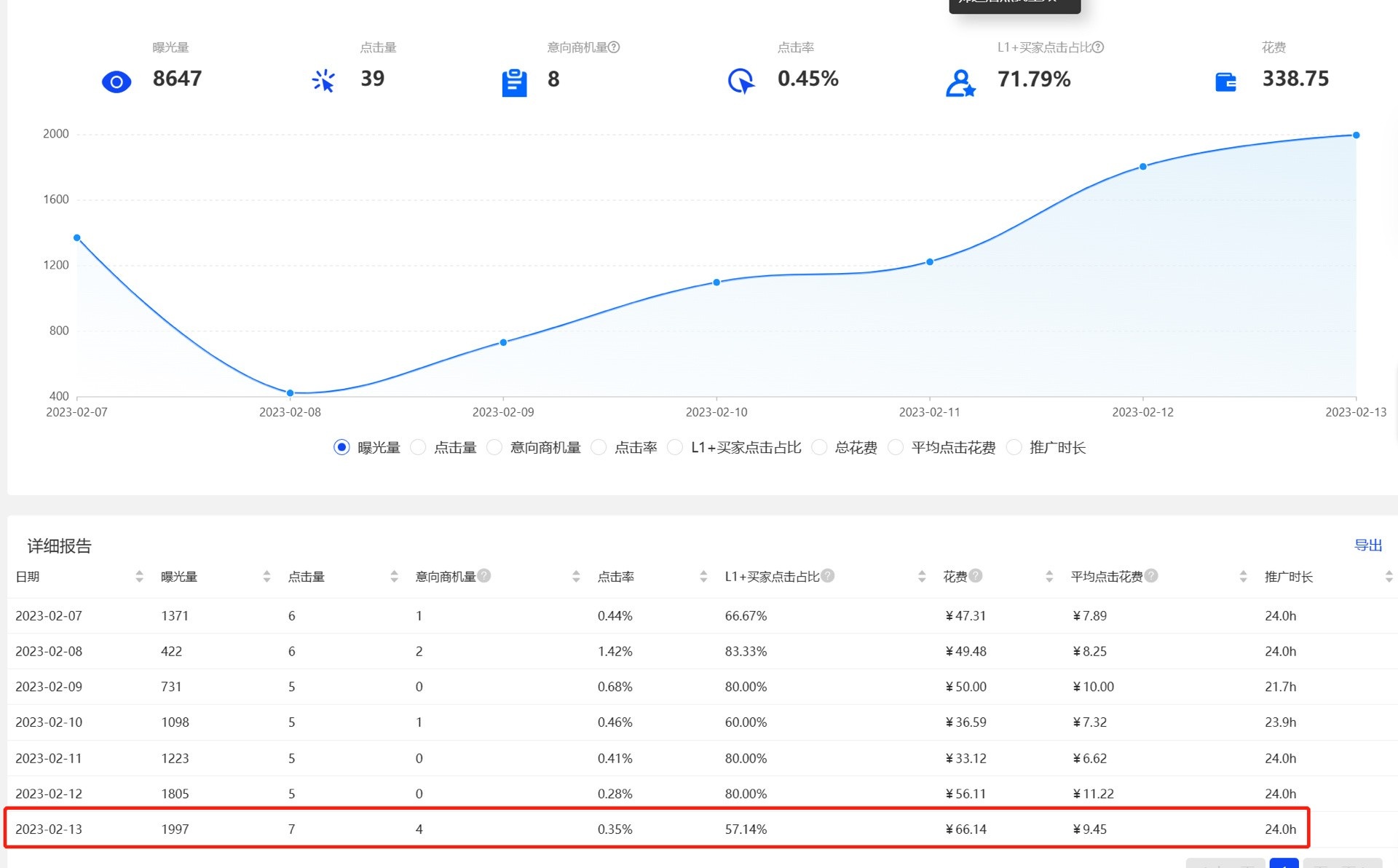The height and width of the screenshot is (868, 1398).
Task: Sort table by L1+买家点击占比 column arrows
Action: 922,577
